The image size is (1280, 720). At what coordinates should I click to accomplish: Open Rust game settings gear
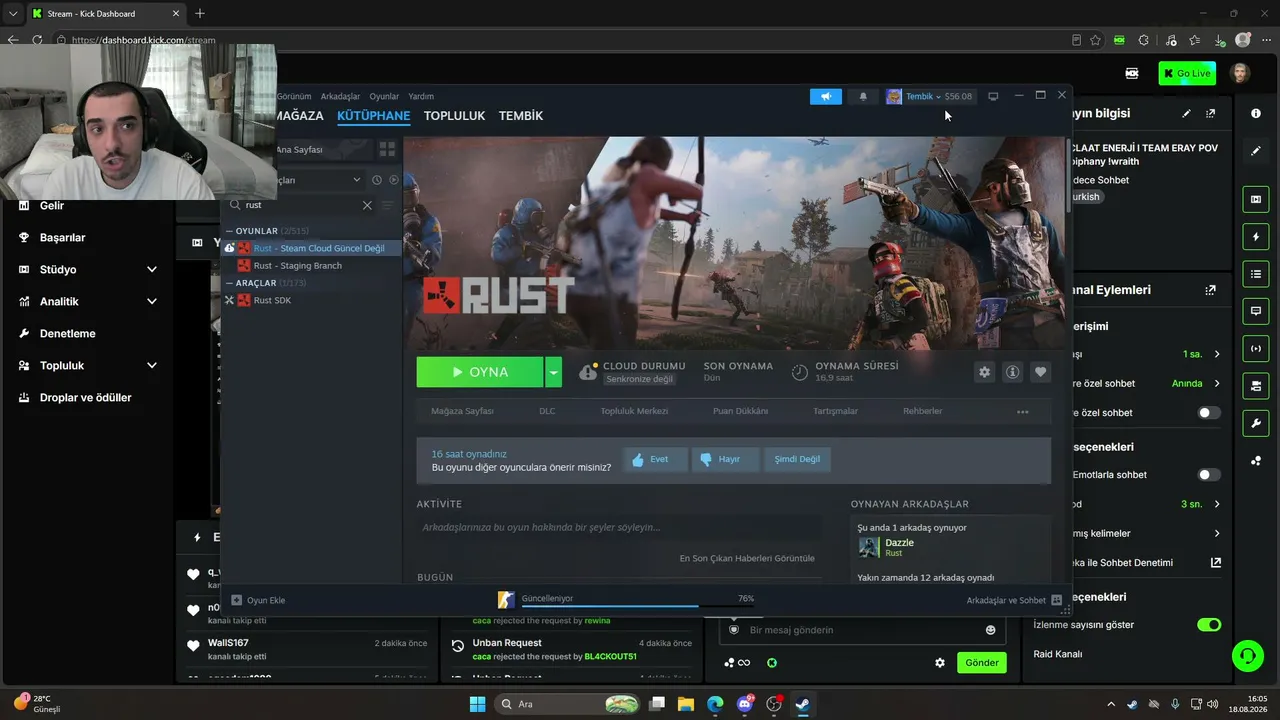(985, 372)
